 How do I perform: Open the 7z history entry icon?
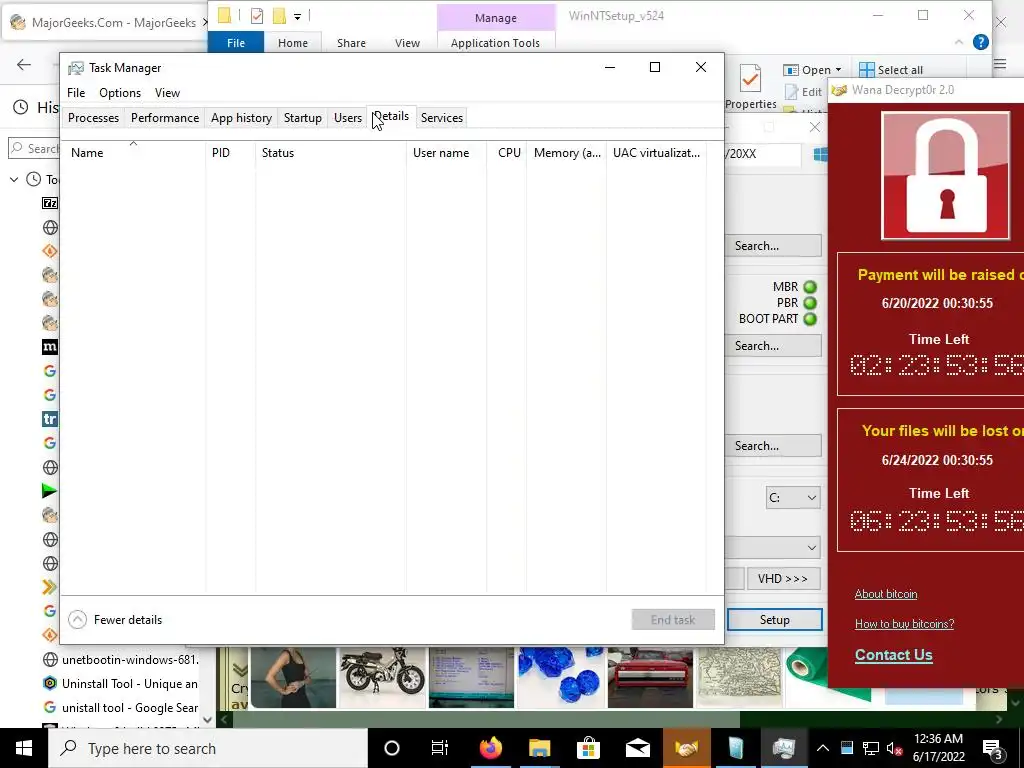pyautogui.click(x=50, y=203)
